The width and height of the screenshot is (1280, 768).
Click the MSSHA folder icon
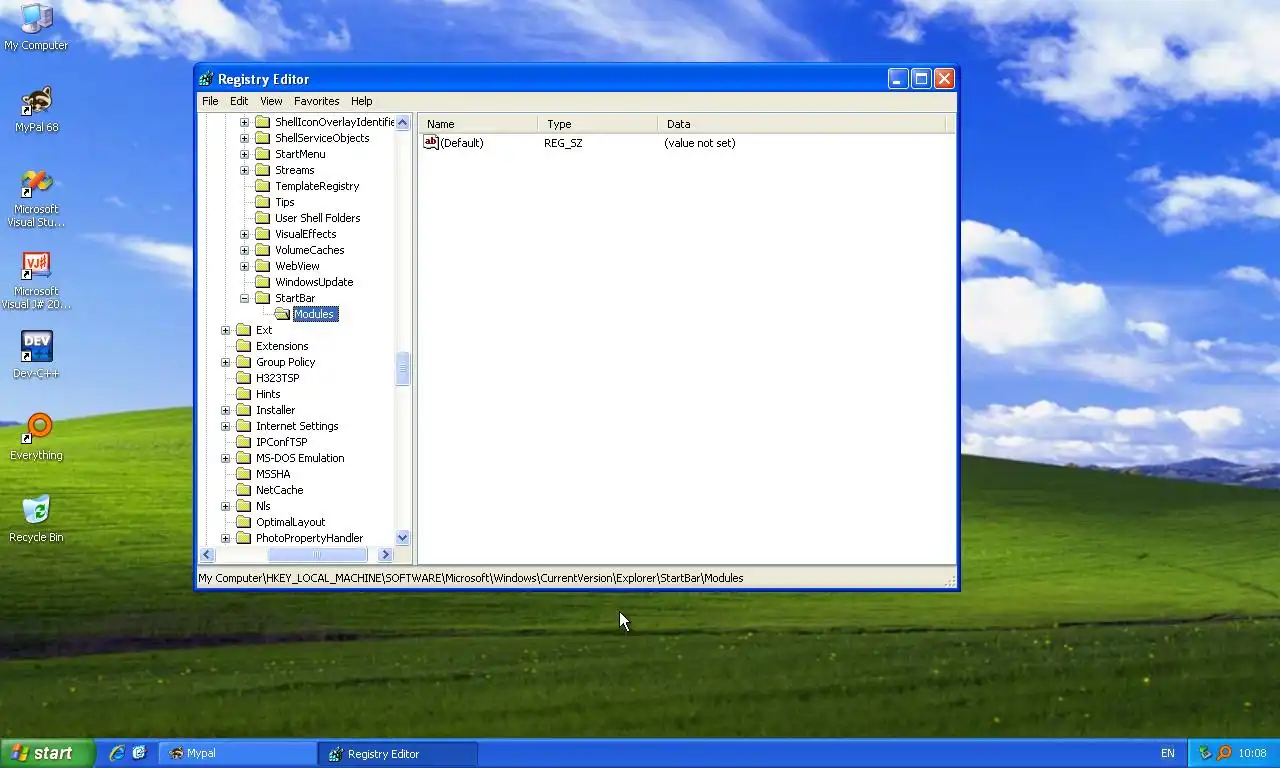pos(244,474)
